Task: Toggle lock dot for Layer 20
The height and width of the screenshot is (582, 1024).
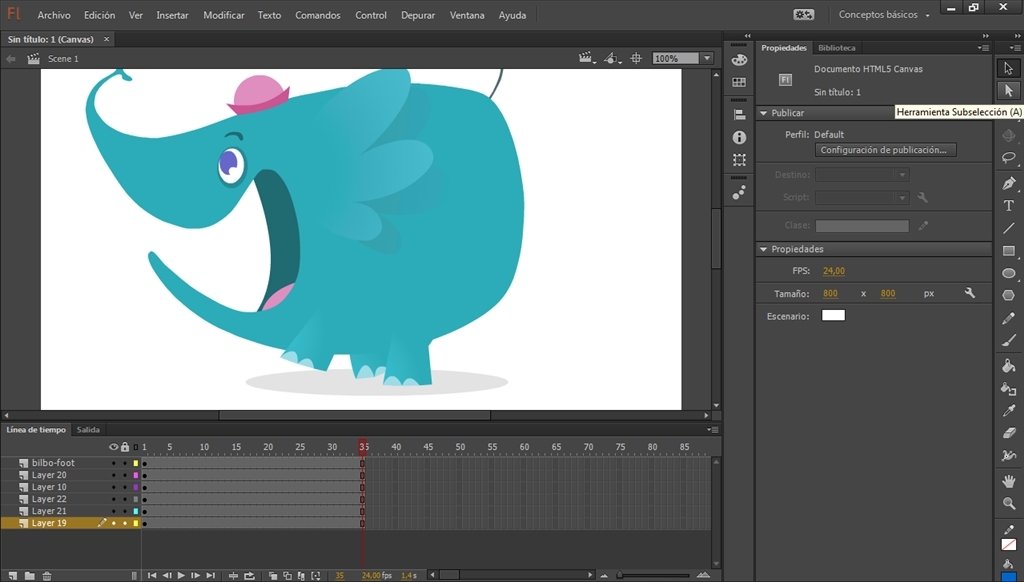Action: [125, 476]
